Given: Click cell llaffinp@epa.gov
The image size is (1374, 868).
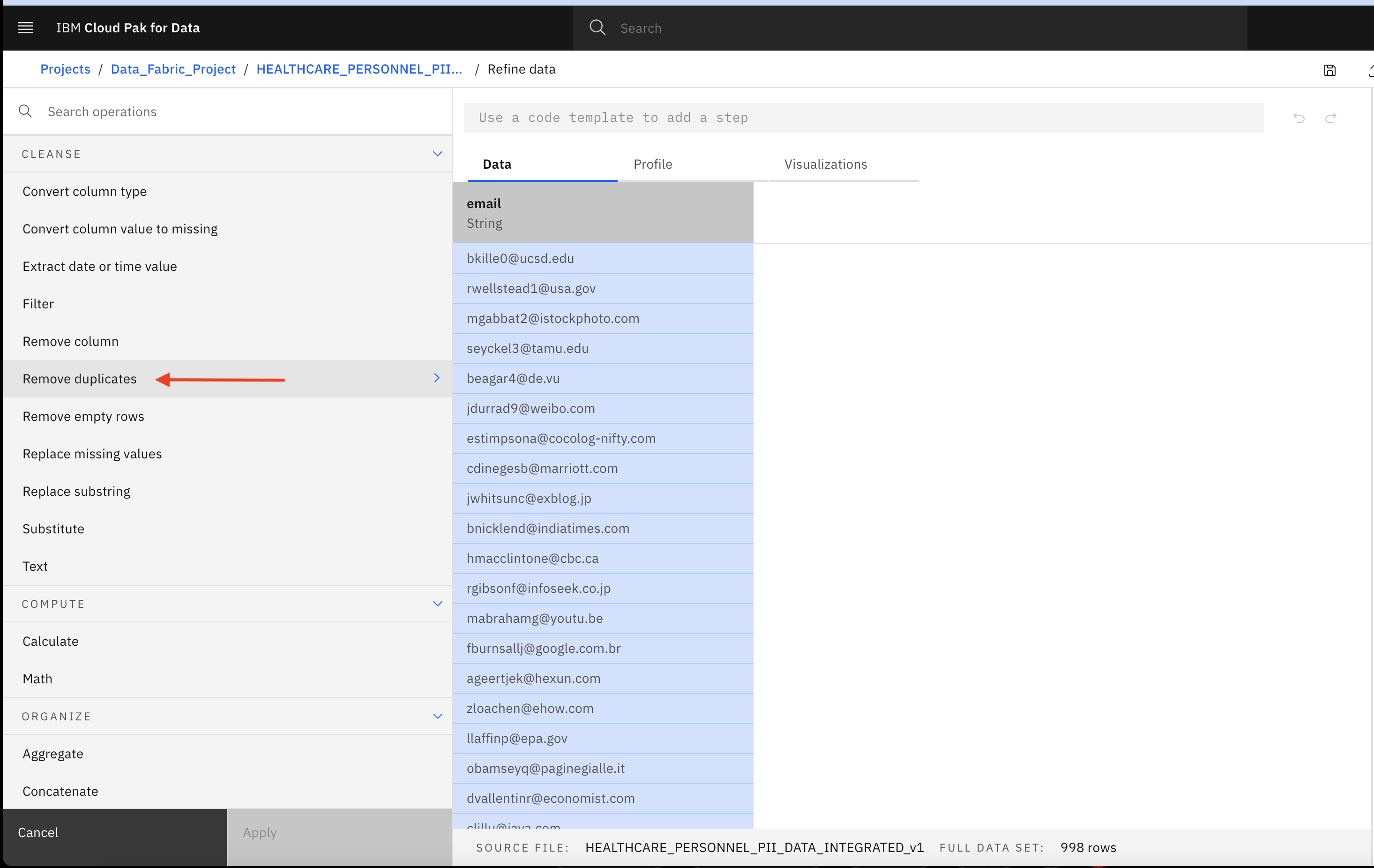Looking at the screenshot, I should pyautogui.click(x=603, y=739).
